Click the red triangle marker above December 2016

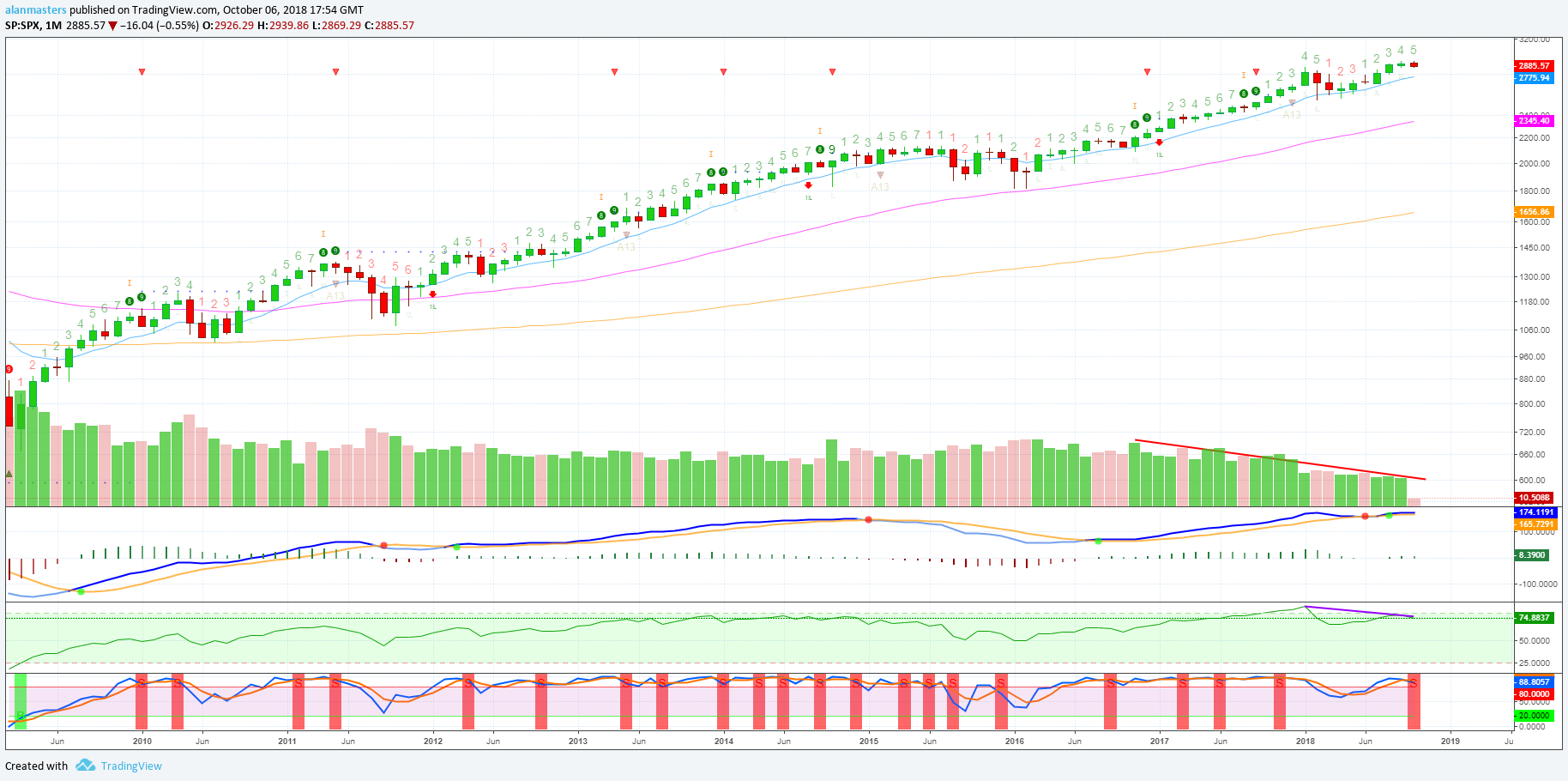pyautogui.click(x=1148, y=72)
